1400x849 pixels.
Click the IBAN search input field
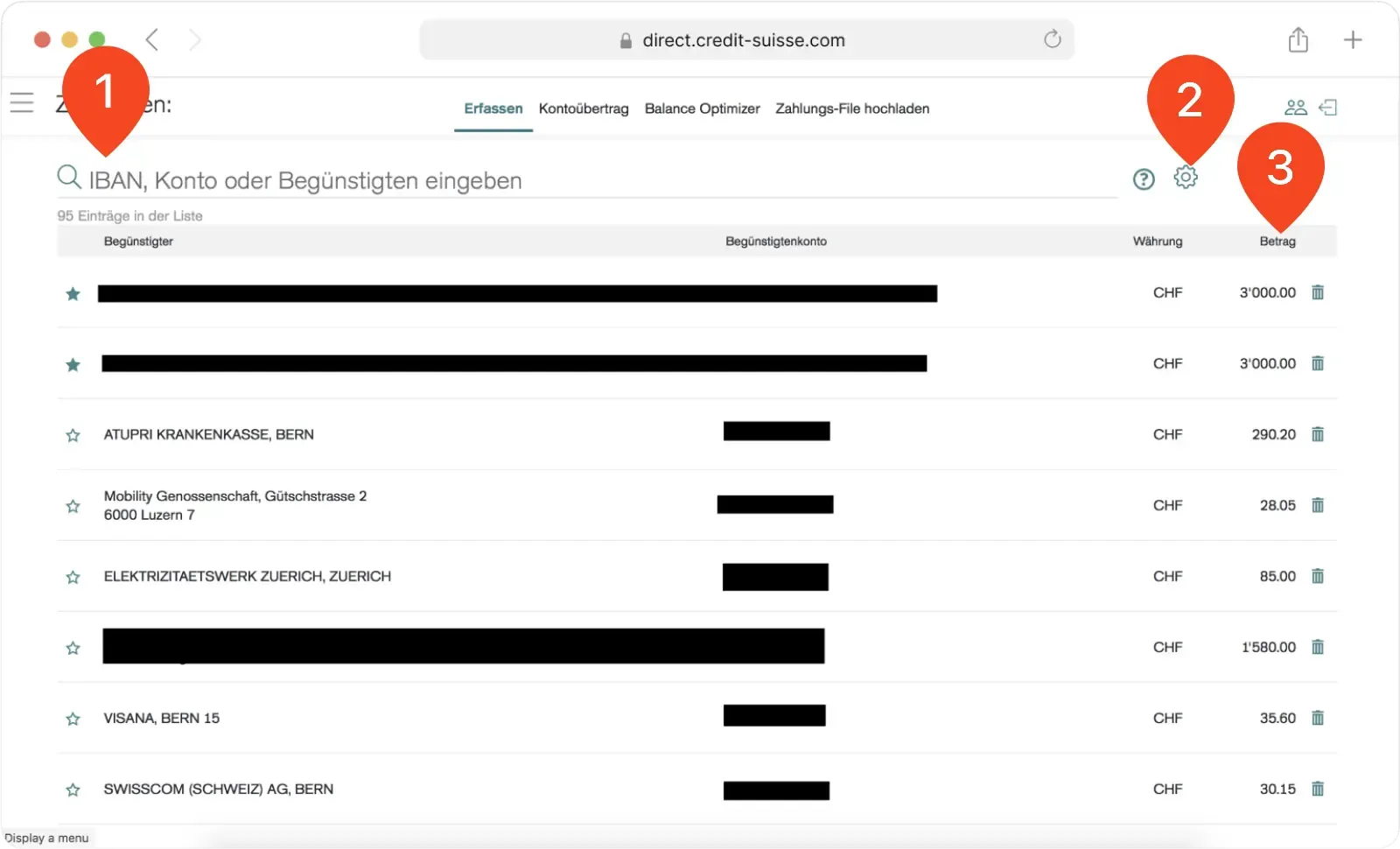point(350,180)
